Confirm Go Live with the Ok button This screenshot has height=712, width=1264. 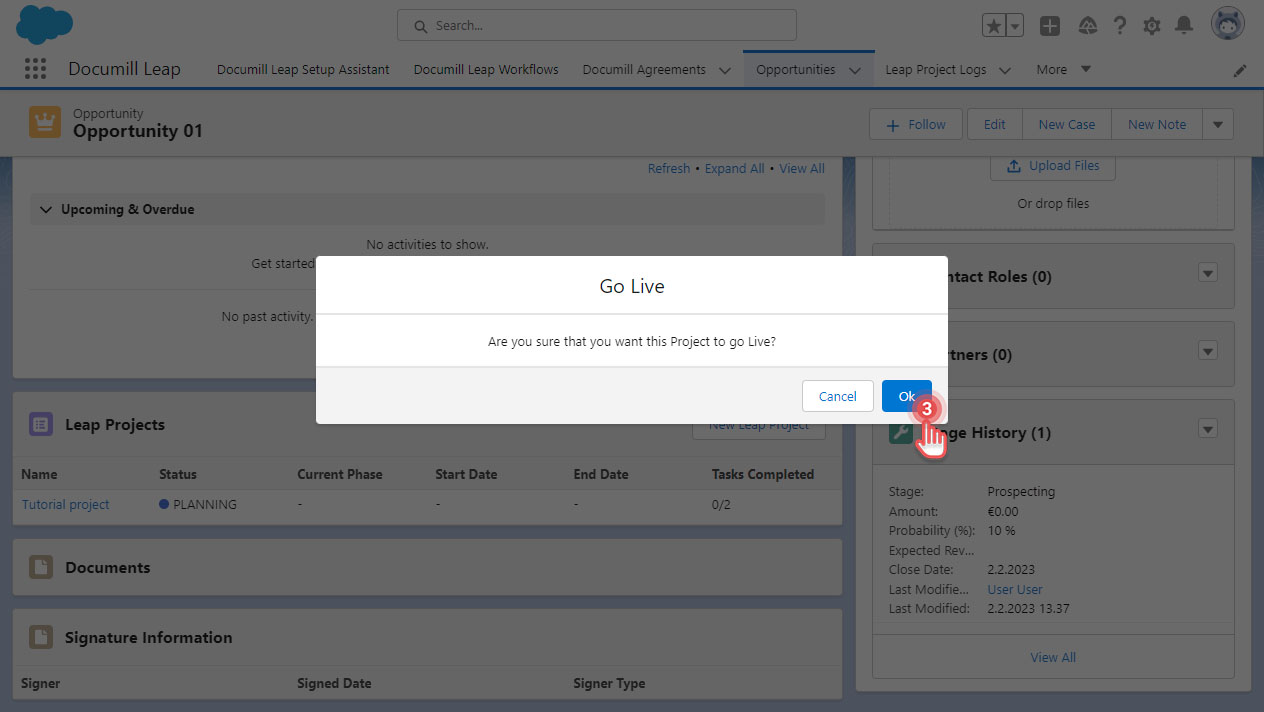[x=906, y=395]
